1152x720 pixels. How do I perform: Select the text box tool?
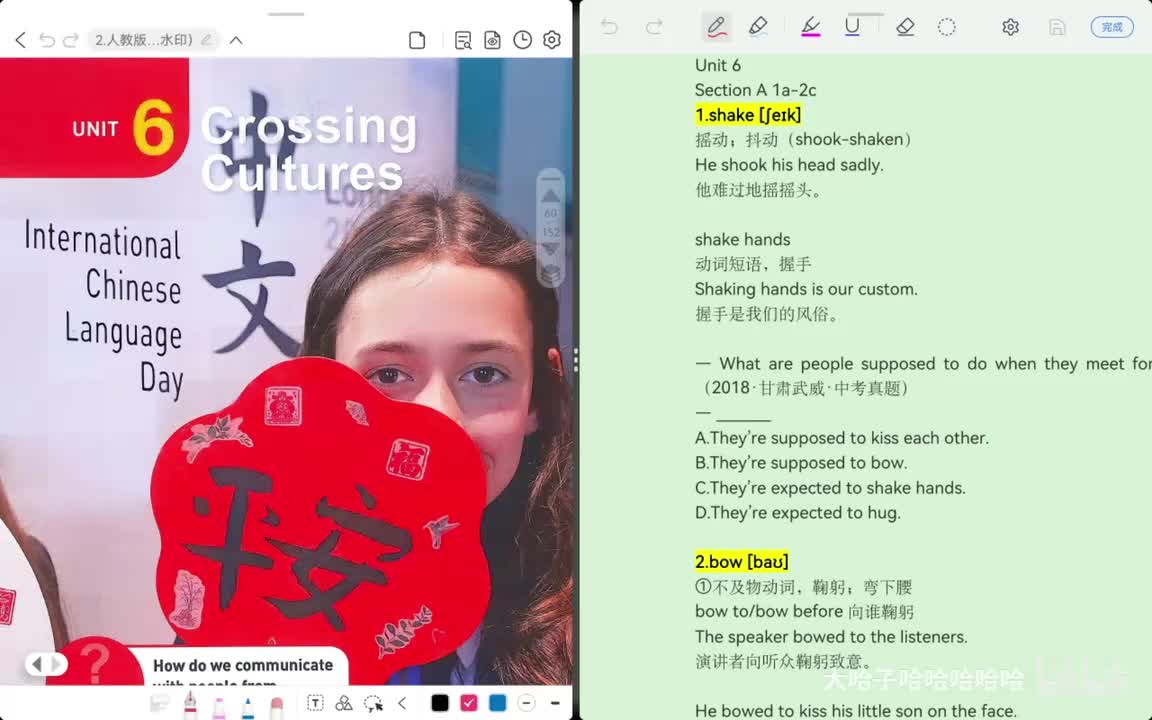pyautogui.click(x=315, y=703)
